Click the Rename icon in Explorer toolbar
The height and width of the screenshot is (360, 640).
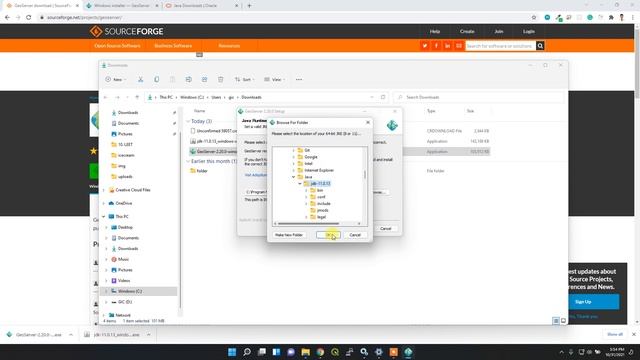point(189,80)
